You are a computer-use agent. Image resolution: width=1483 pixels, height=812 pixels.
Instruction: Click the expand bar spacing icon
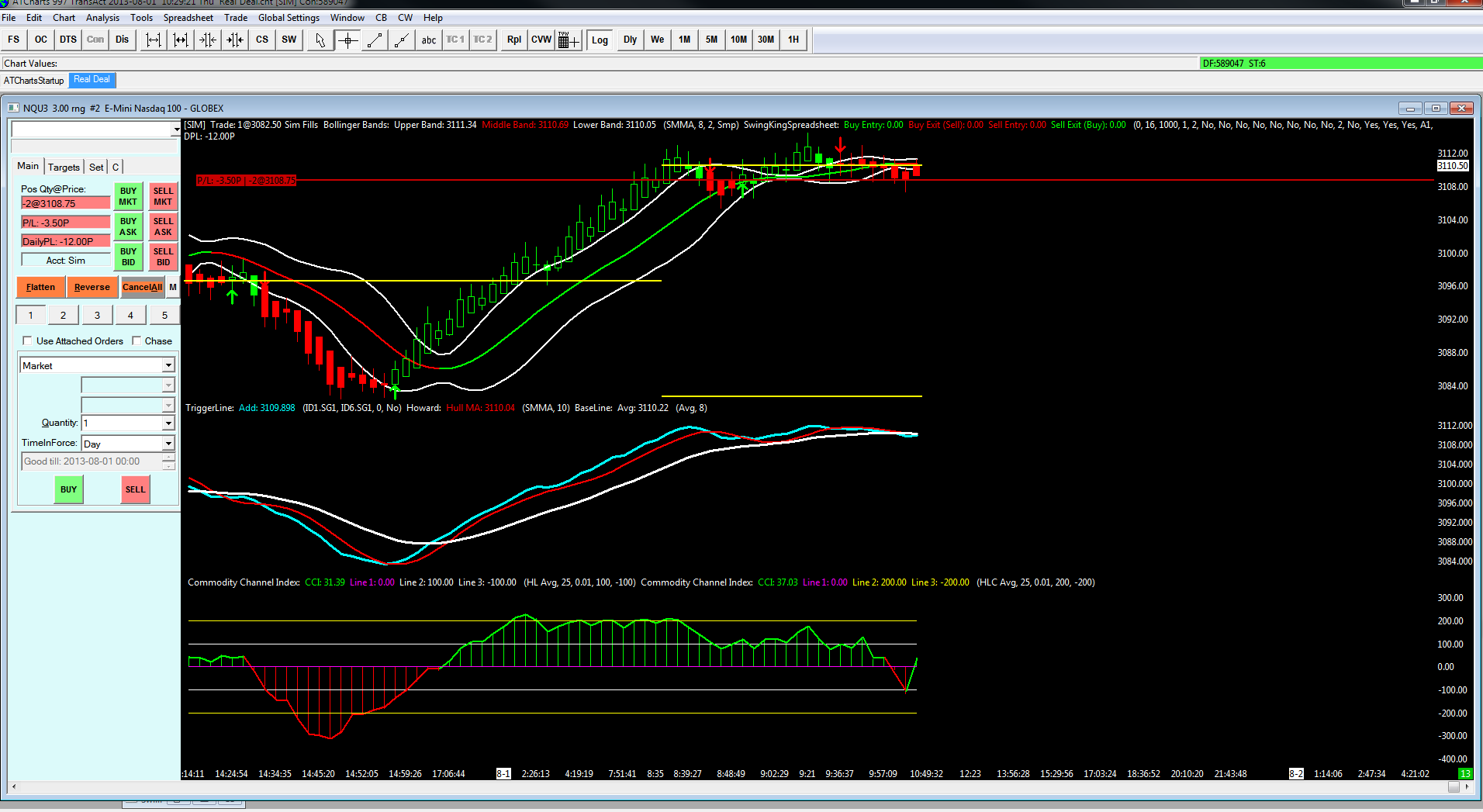coord(154,40)
